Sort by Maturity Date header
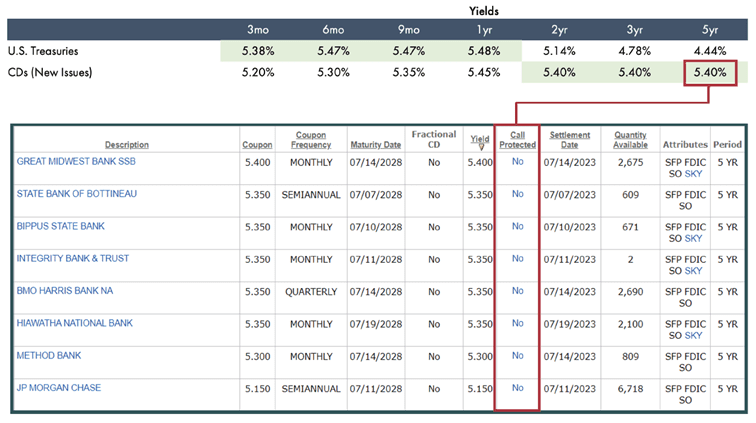The width and height of the screenshot is (756, 423). pyautogui.click(x=376, y=145)
